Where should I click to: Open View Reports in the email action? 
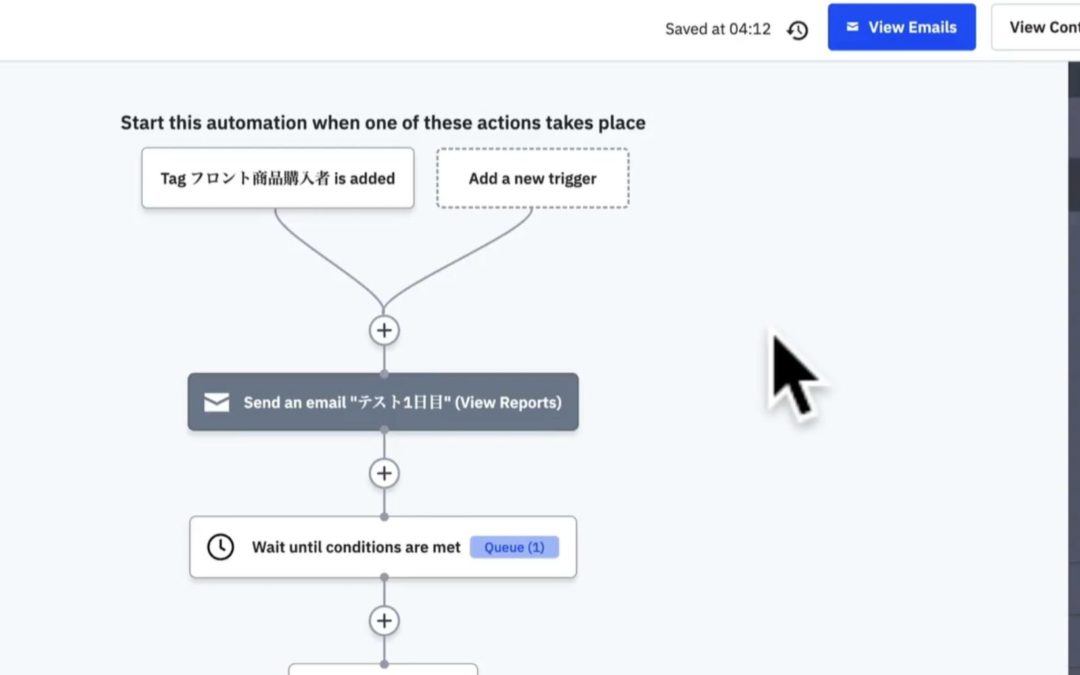(508, 402)
